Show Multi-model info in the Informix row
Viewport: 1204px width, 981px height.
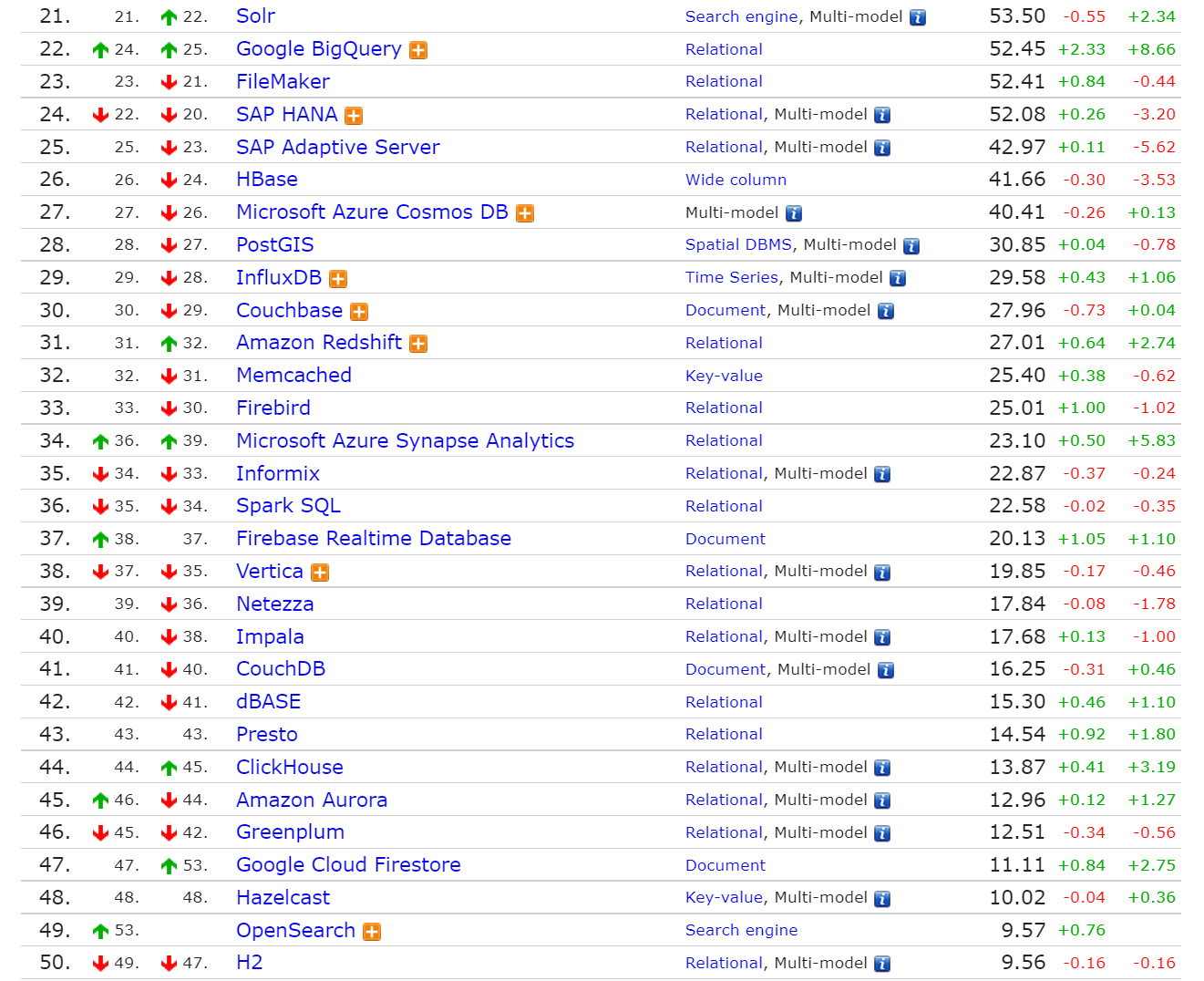tap(882, 474)
